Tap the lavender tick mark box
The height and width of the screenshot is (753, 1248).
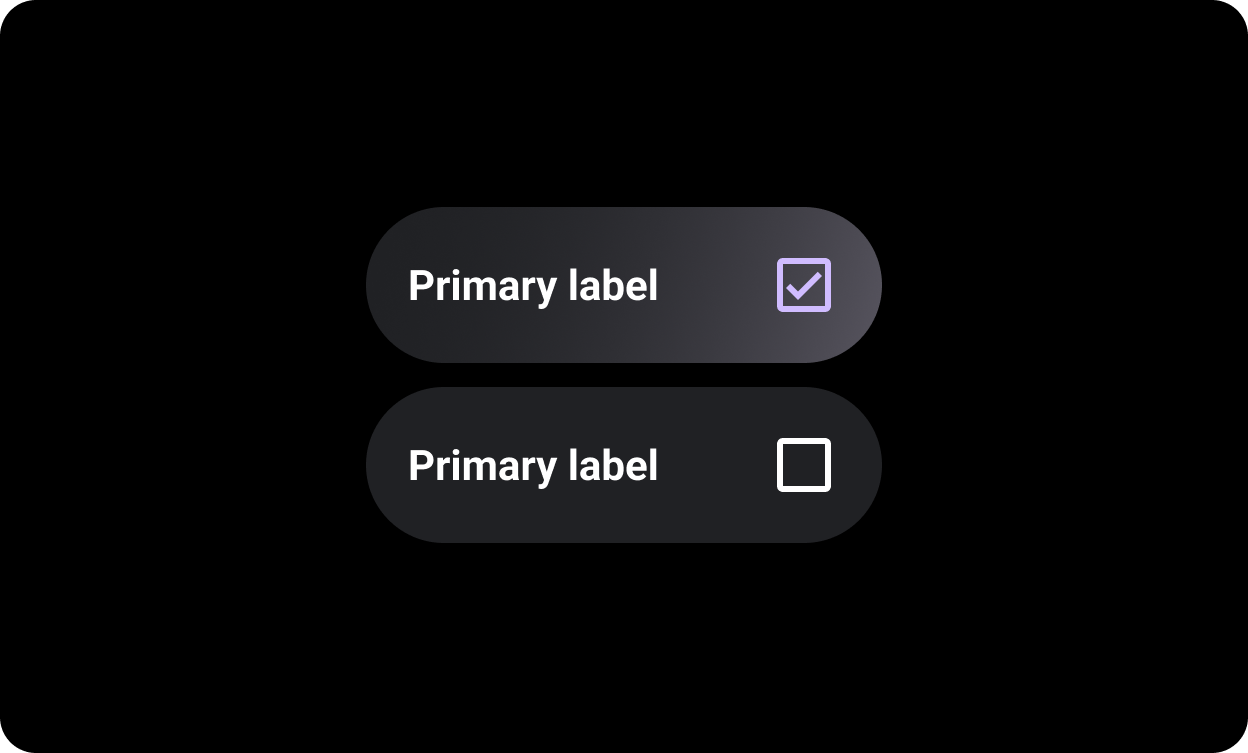coord(804,285)
